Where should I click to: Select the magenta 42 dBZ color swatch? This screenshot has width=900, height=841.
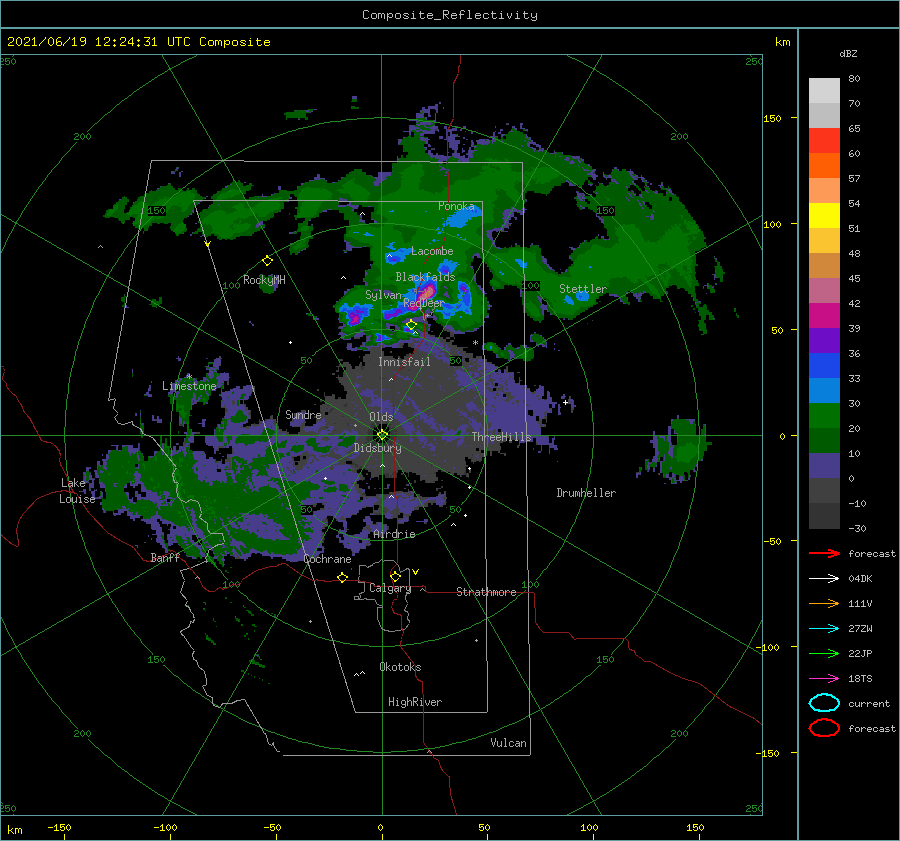click(x=824, y=315)
